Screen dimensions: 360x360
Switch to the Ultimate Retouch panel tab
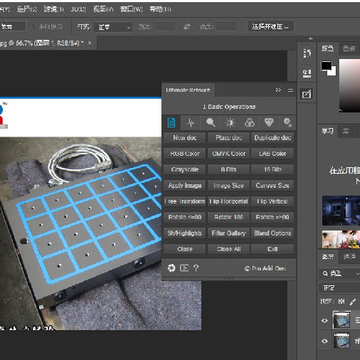[x=188, y=90]
